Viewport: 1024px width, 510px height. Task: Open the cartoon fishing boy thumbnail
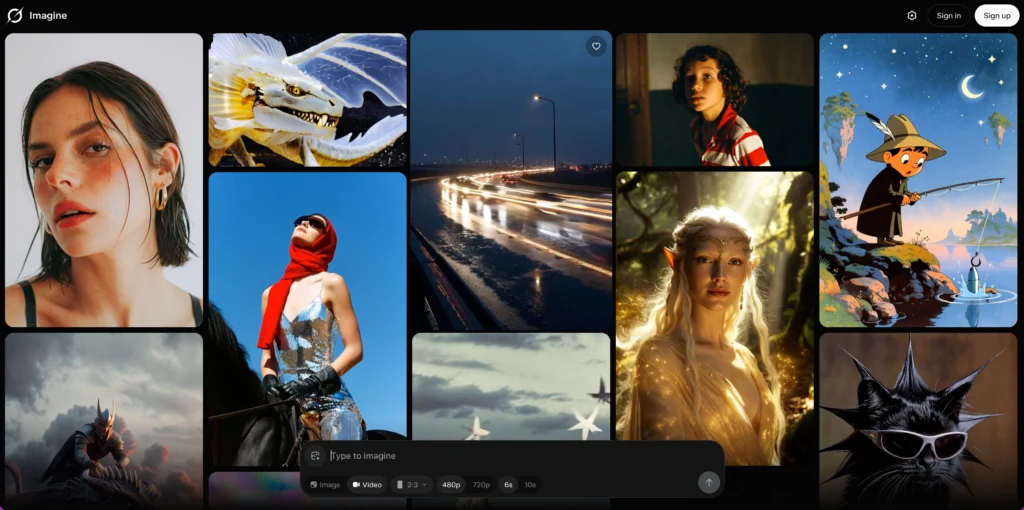point(918,180)
